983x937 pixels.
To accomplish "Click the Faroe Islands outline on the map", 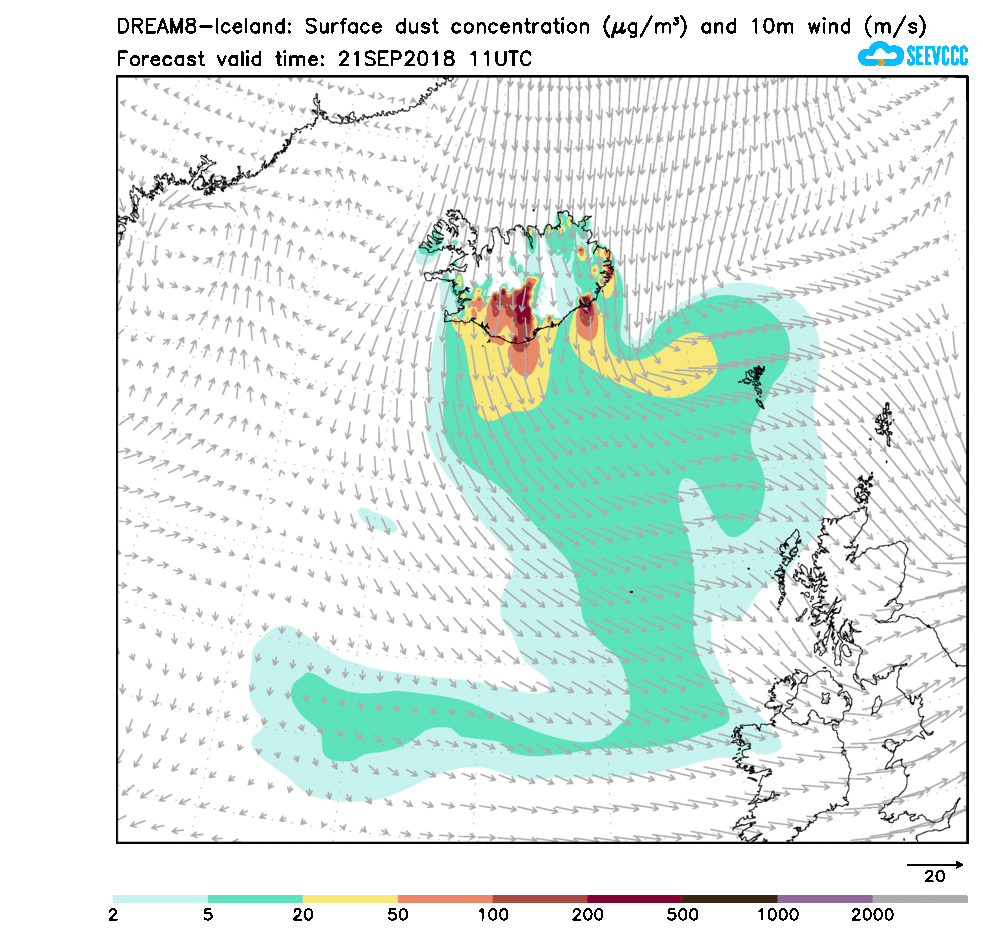I will click(755, 382).
